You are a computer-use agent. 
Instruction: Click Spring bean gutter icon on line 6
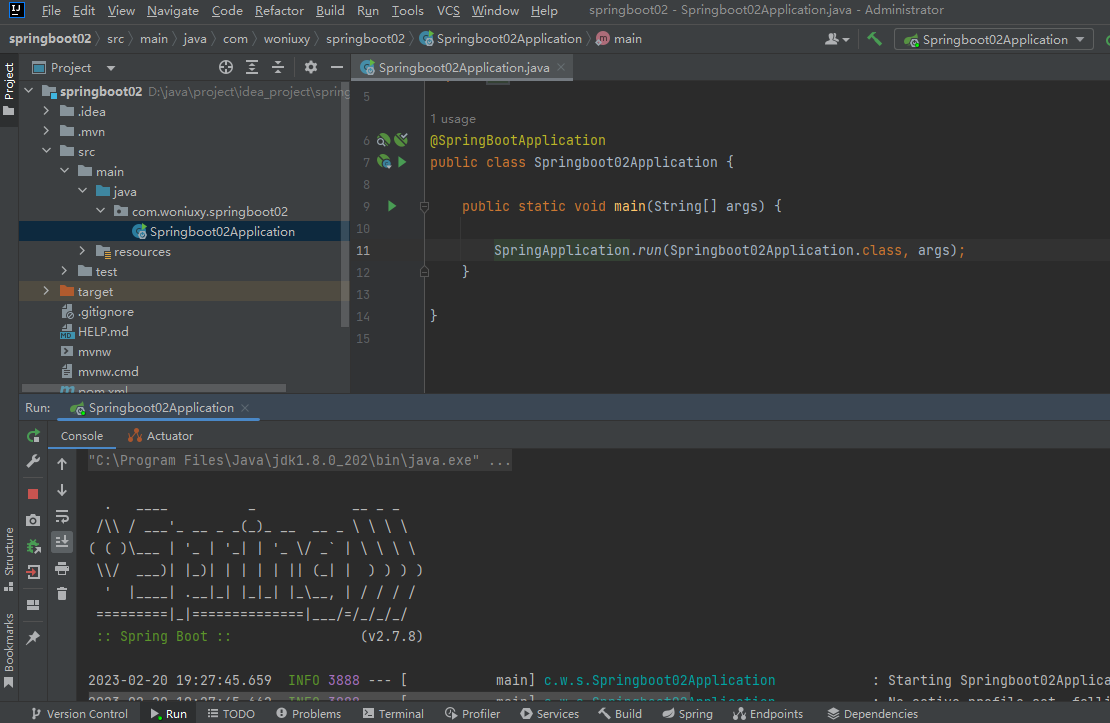click(383, 140)
